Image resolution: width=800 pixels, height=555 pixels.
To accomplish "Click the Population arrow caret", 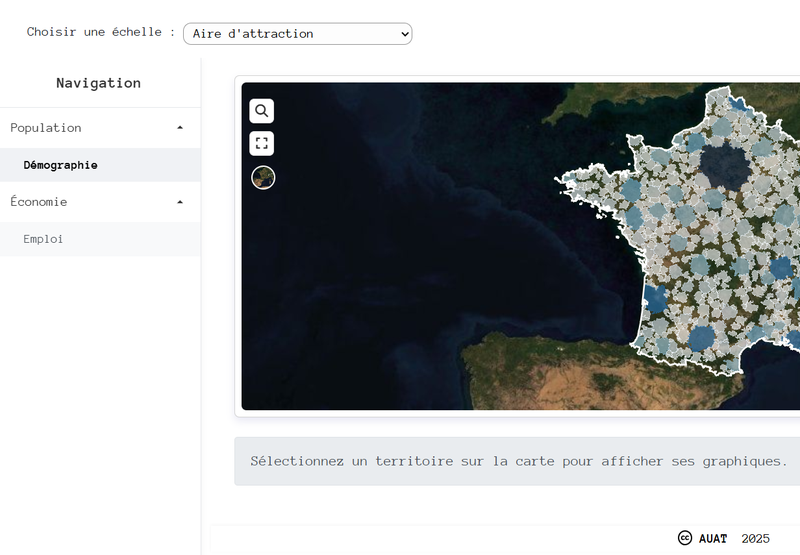I will tap(180, 128).
